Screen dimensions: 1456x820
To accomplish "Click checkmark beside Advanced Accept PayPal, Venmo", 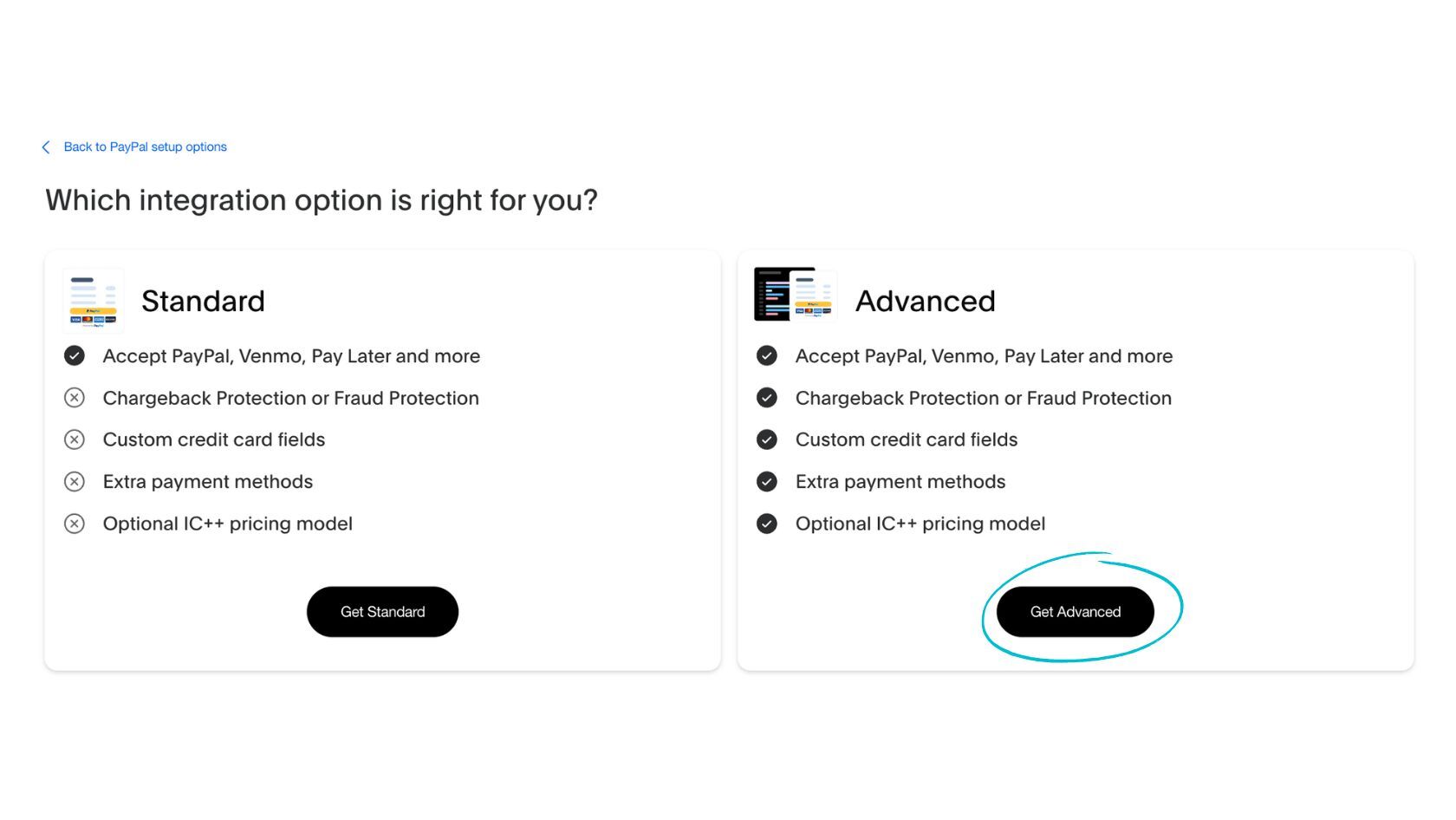I will click(x=767, y=355).
